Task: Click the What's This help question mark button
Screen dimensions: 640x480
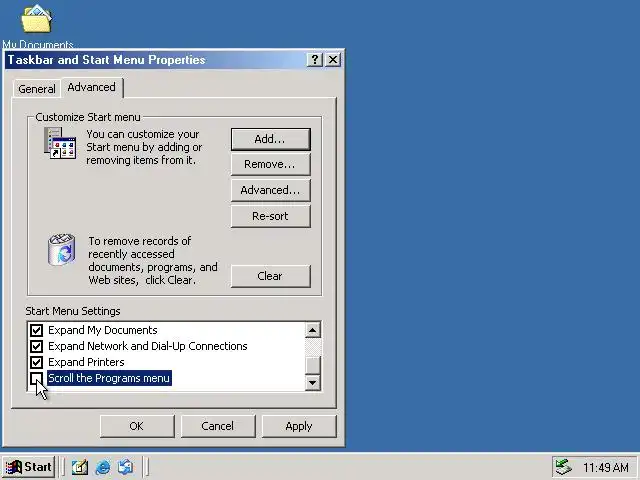Action: [315, 60]
